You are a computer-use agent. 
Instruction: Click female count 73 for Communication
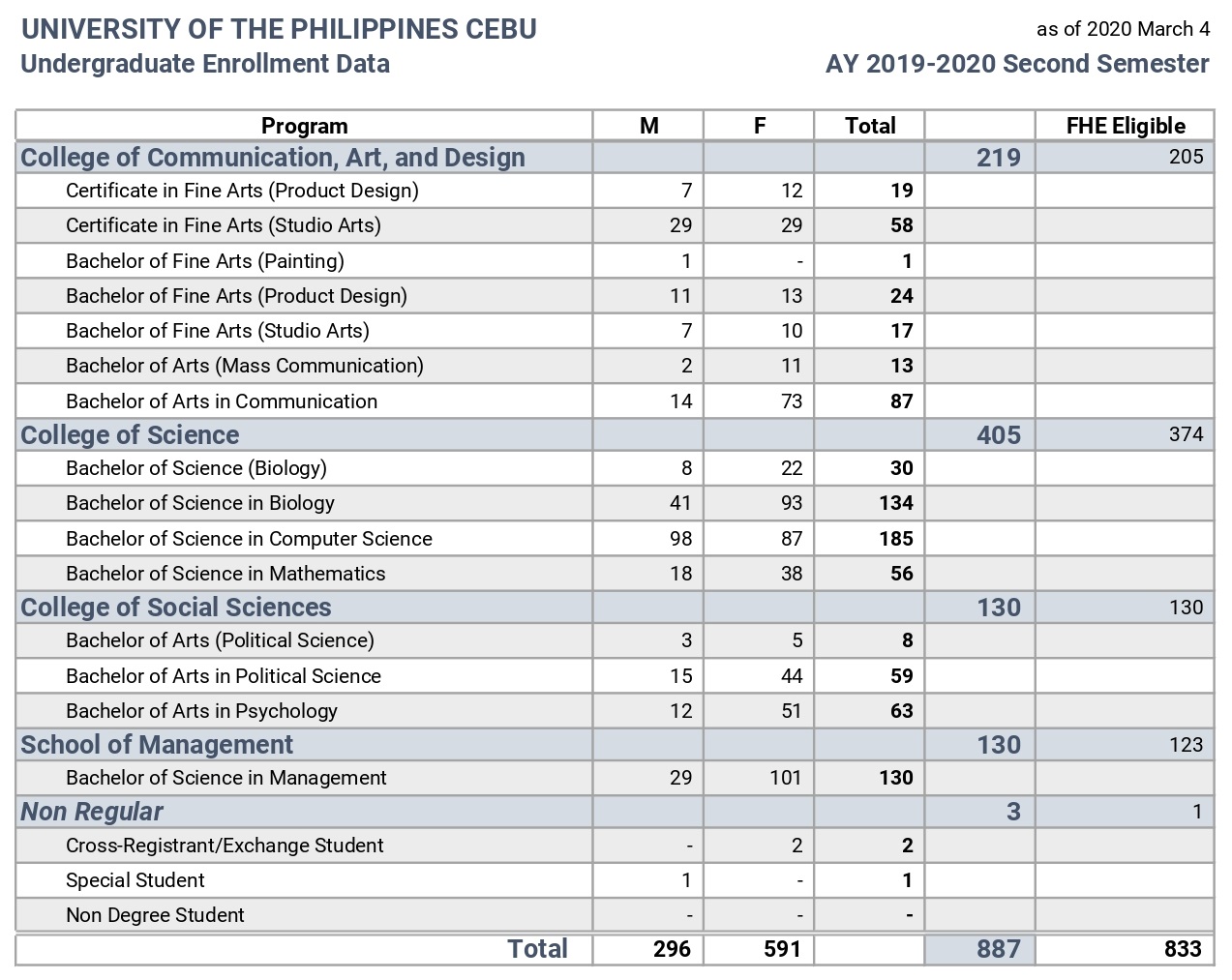click(x=792, y=401)
